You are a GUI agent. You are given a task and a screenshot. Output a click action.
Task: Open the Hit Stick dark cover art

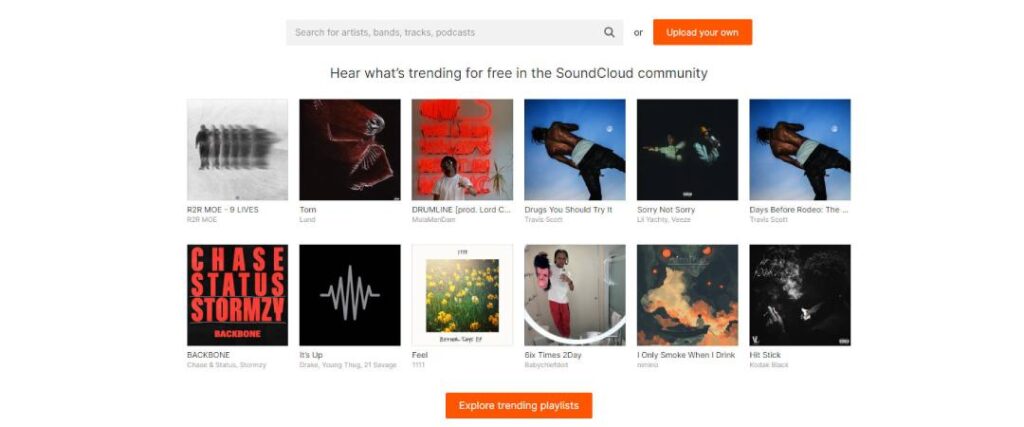[800, 295]
